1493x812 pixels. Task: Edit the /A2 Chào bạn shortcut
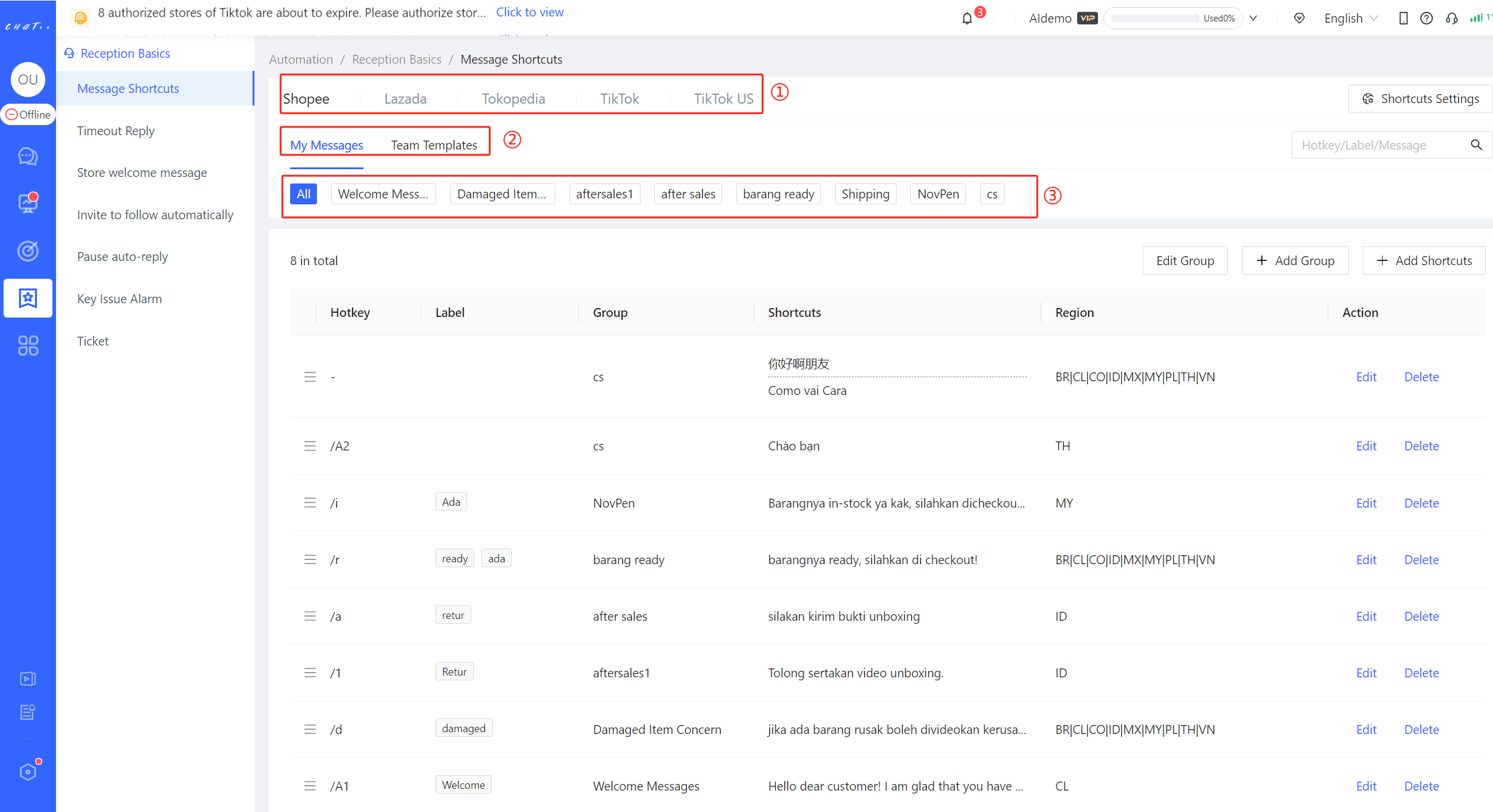[x=1366, y=446]
